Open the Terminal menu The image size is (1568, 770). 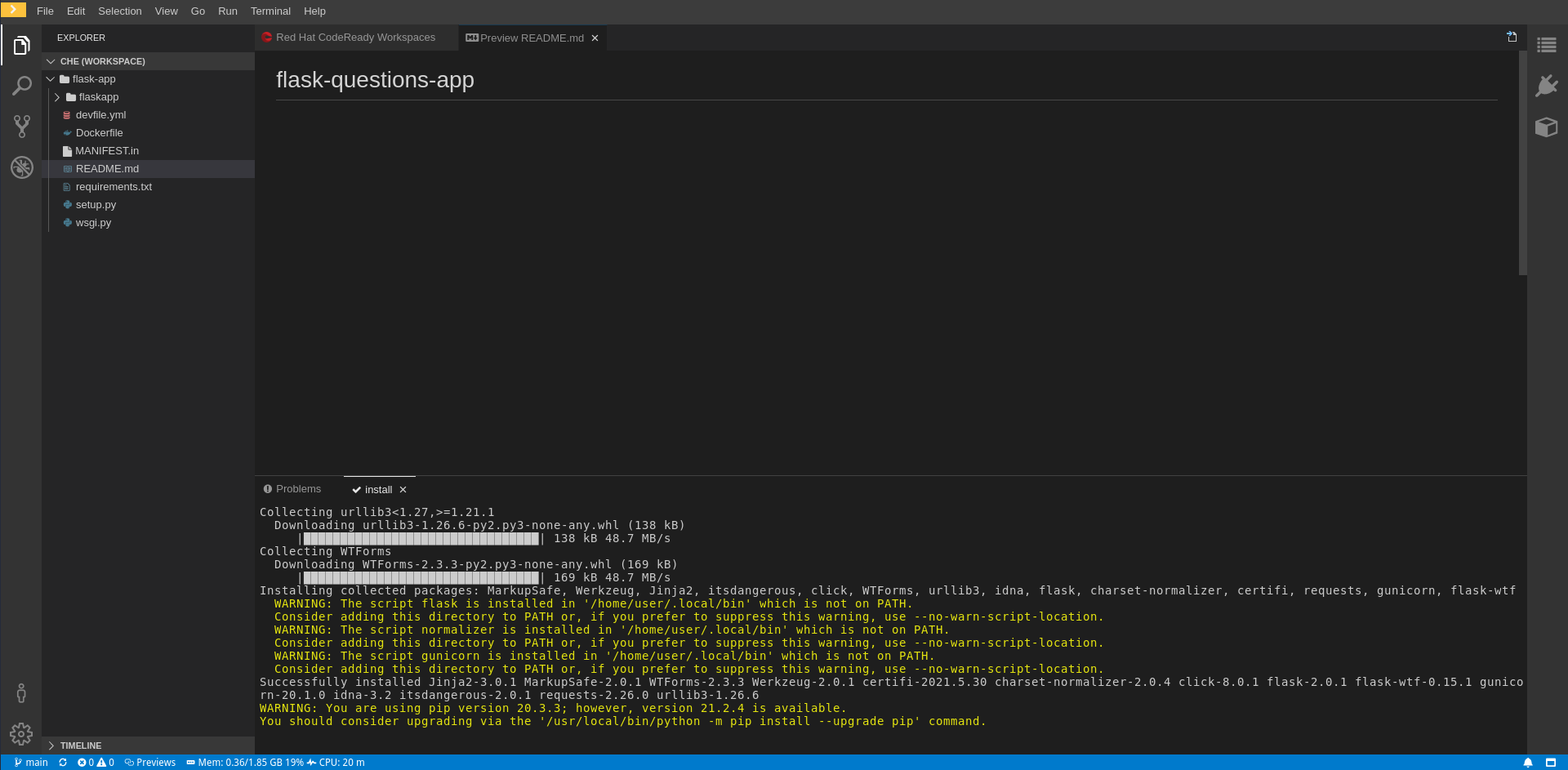pos(270,11)
